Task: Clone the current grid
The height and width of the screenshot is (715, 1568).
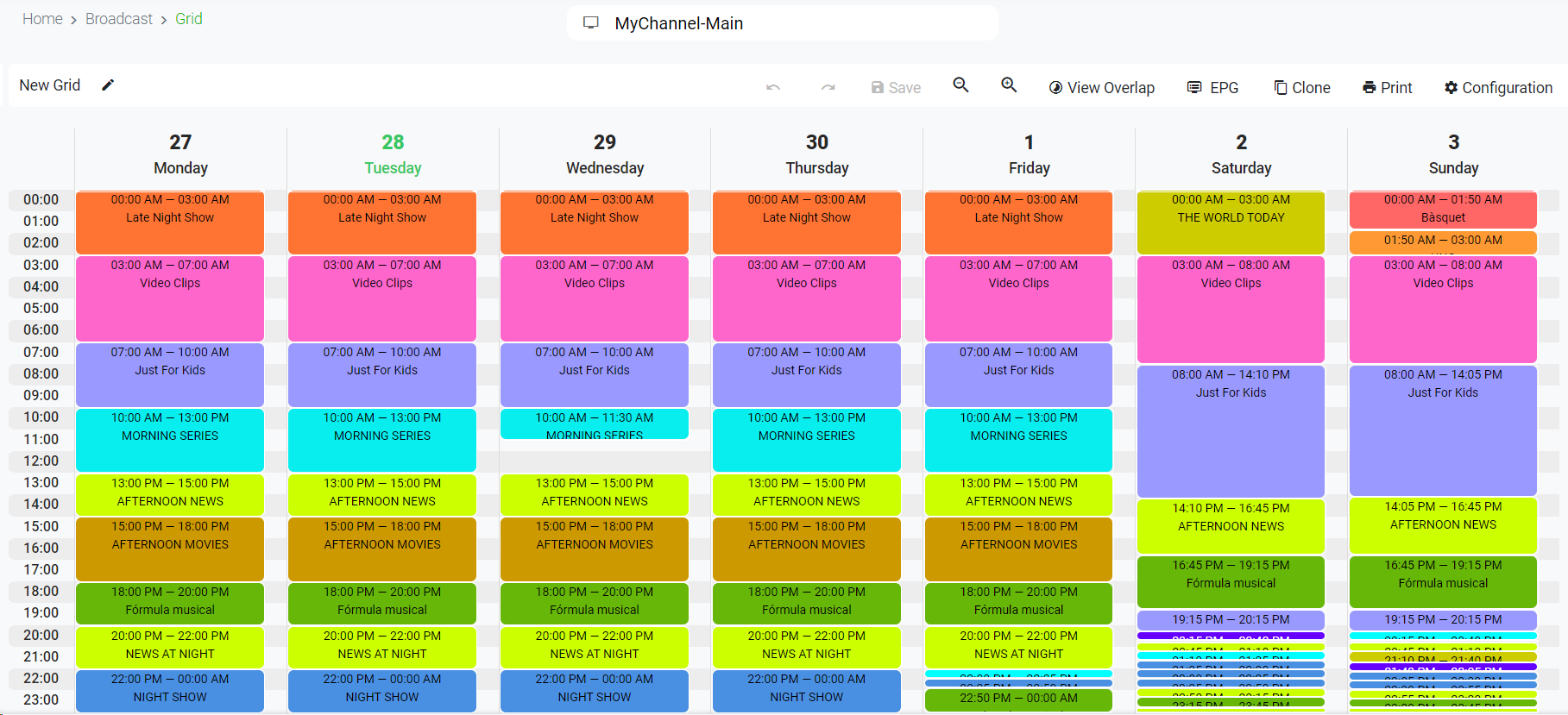Action: pos(1302,88)
